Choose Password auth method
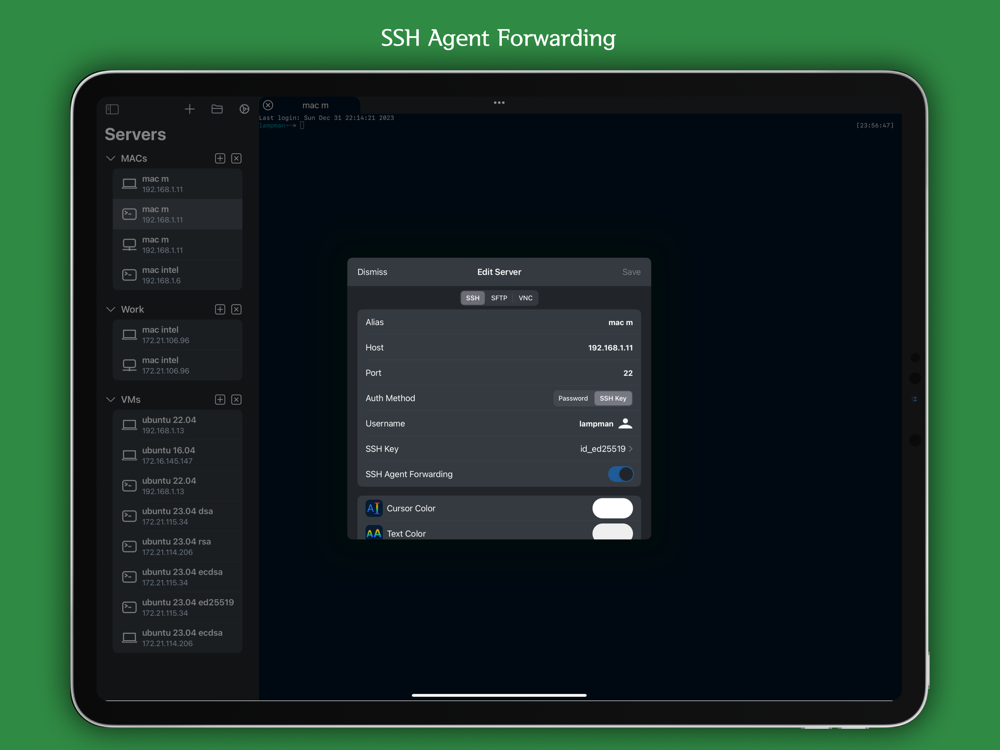Screen dimensions: 1000x750 (573, 398)
